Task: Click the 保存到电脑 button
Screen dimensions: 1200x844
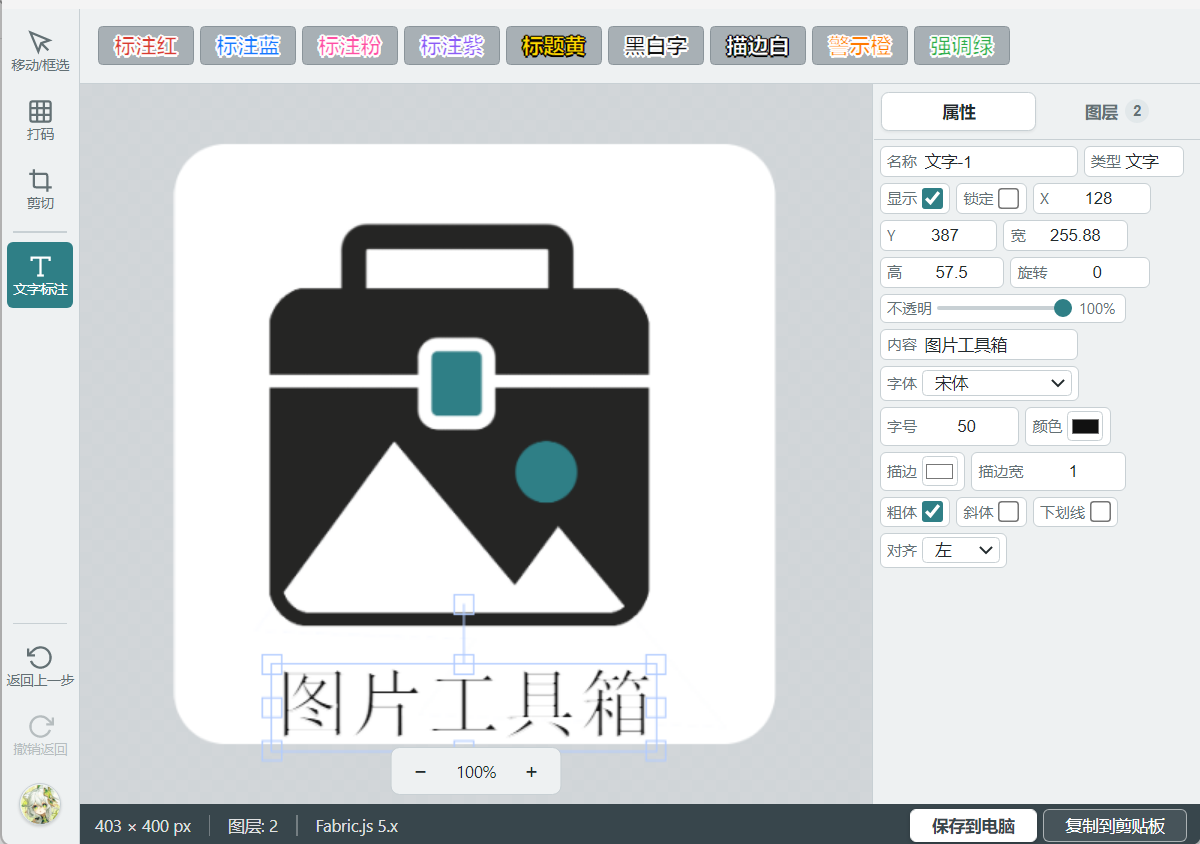Action: (x=973, y=826)
